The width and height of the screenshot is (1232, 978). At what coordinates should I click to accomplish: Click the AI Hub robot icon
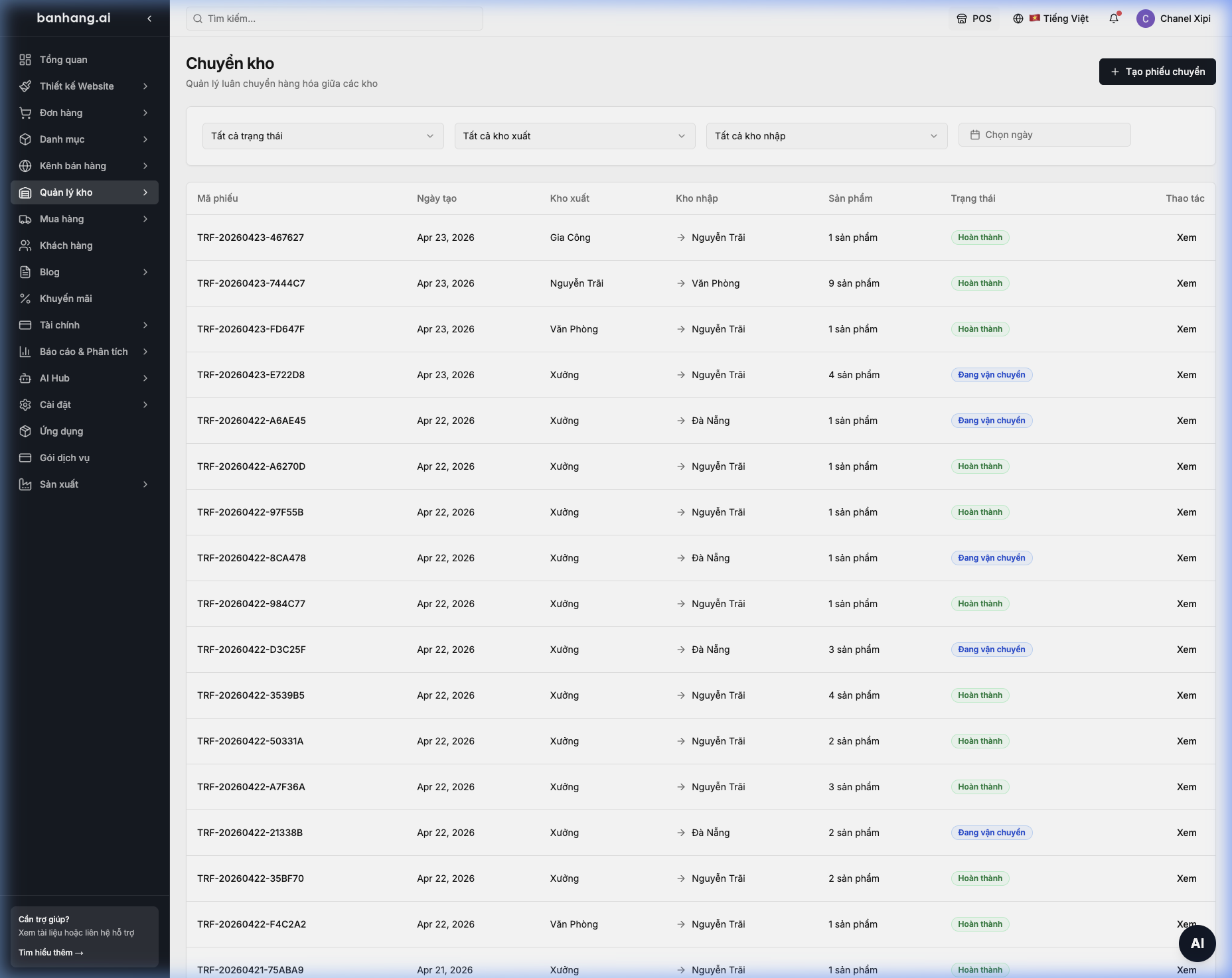click(25, 378)
